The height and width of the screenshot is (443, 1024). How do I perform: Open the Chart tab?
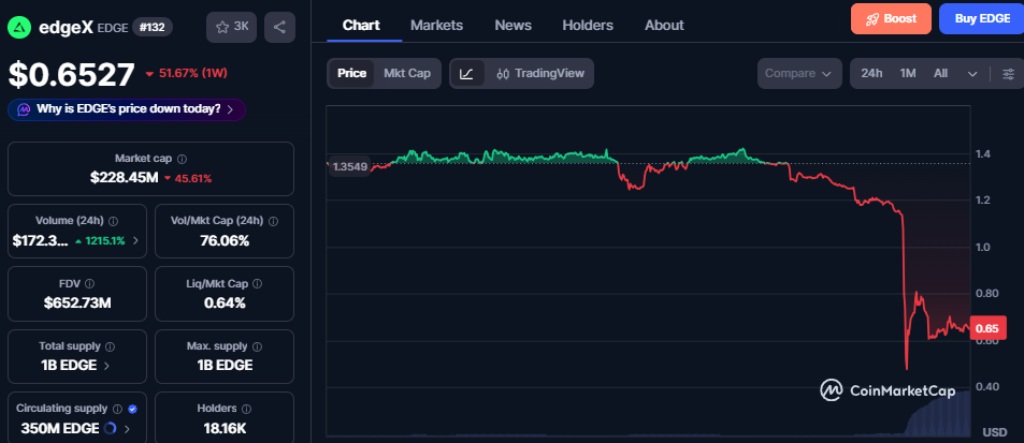click(x=361, y=25)
